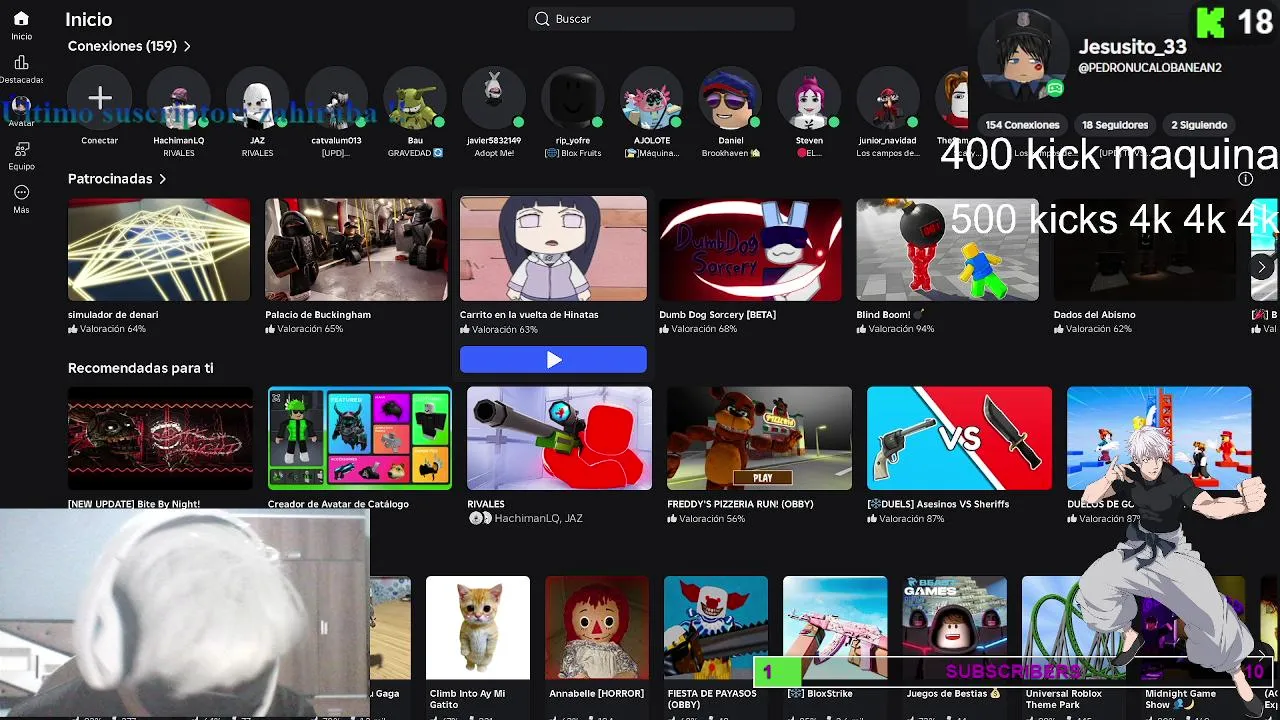Open DUELS Asesinos VS Sheriffs thumbnail
This screenshot has width=1280, height=720.
pyautogui.click(x=959, y=438)
